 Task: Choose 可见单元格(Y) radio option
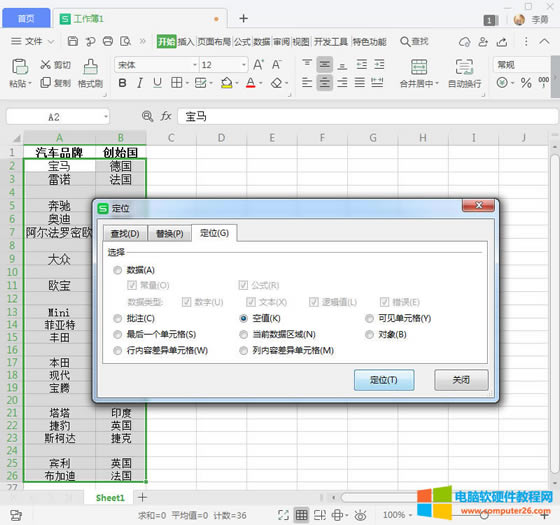(369, 318)
